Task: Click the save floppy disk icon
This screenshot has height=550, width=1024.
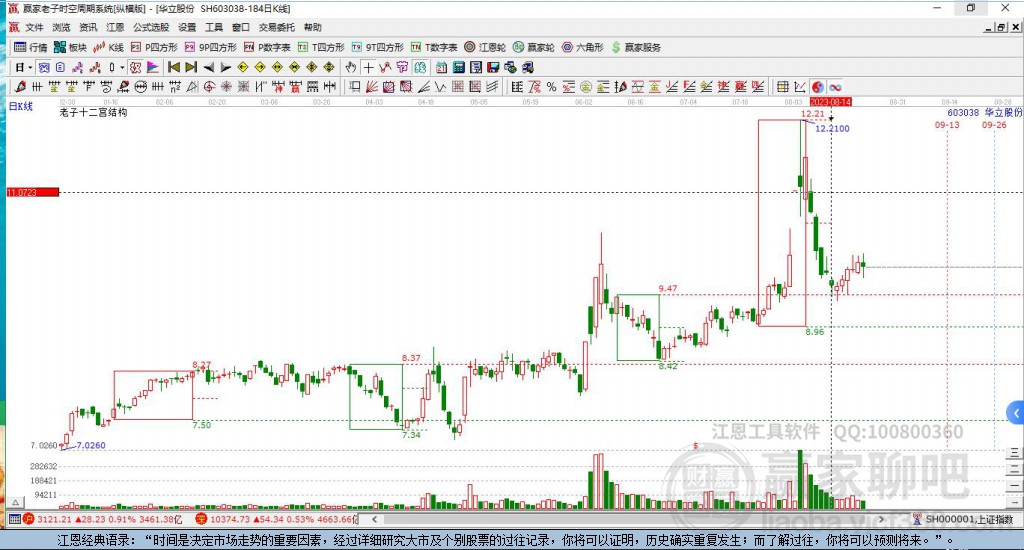Action: click(493, 67)
